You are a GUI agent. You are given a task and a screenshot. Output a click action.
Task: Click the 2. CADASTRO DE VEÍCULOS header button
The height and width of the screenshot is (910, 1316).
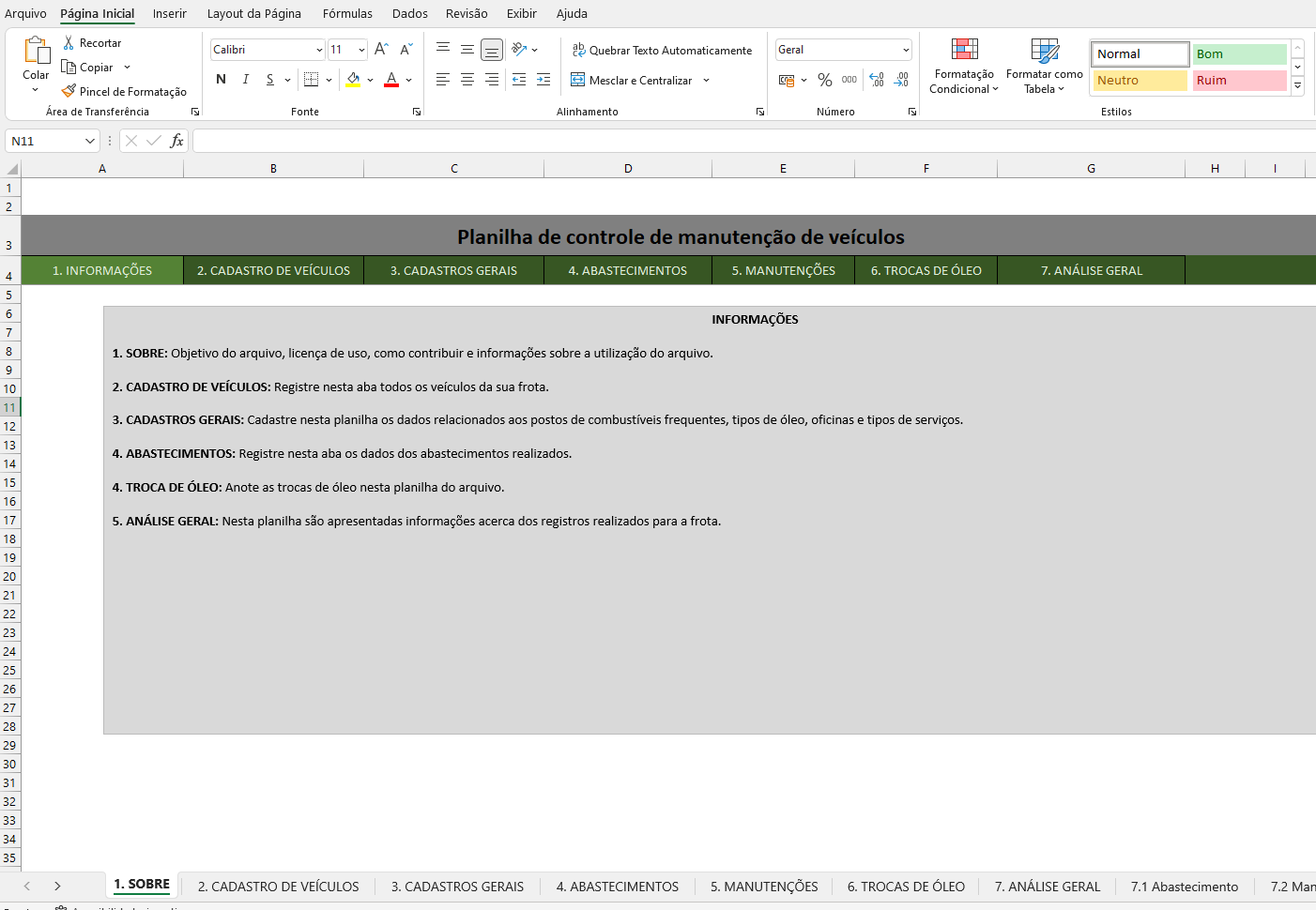pos(273,270)
